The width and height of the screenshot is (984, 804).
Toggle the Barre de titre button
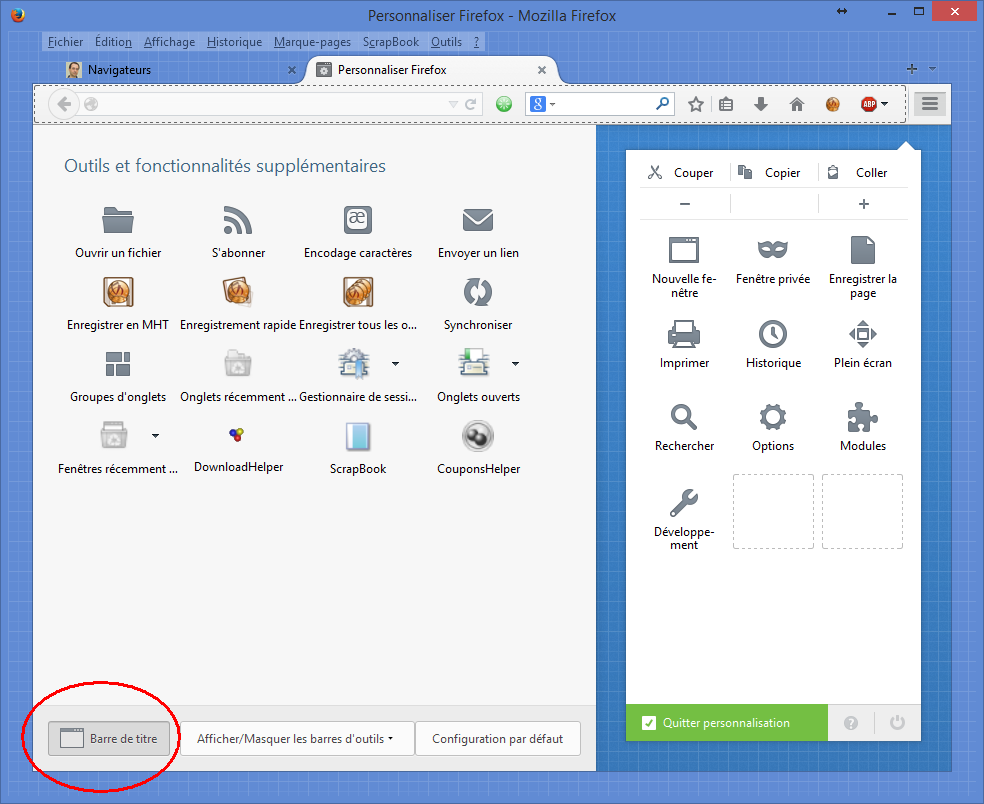(x=109, y=739)
